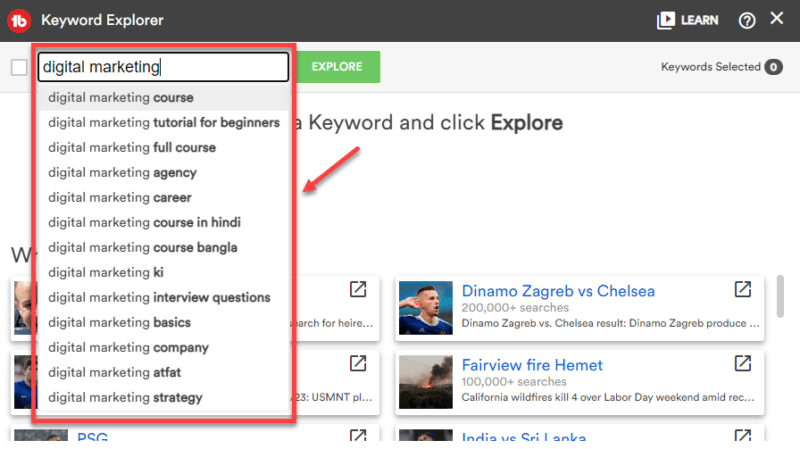Close the Keyword Explorer panel

[x=777, y=19]
